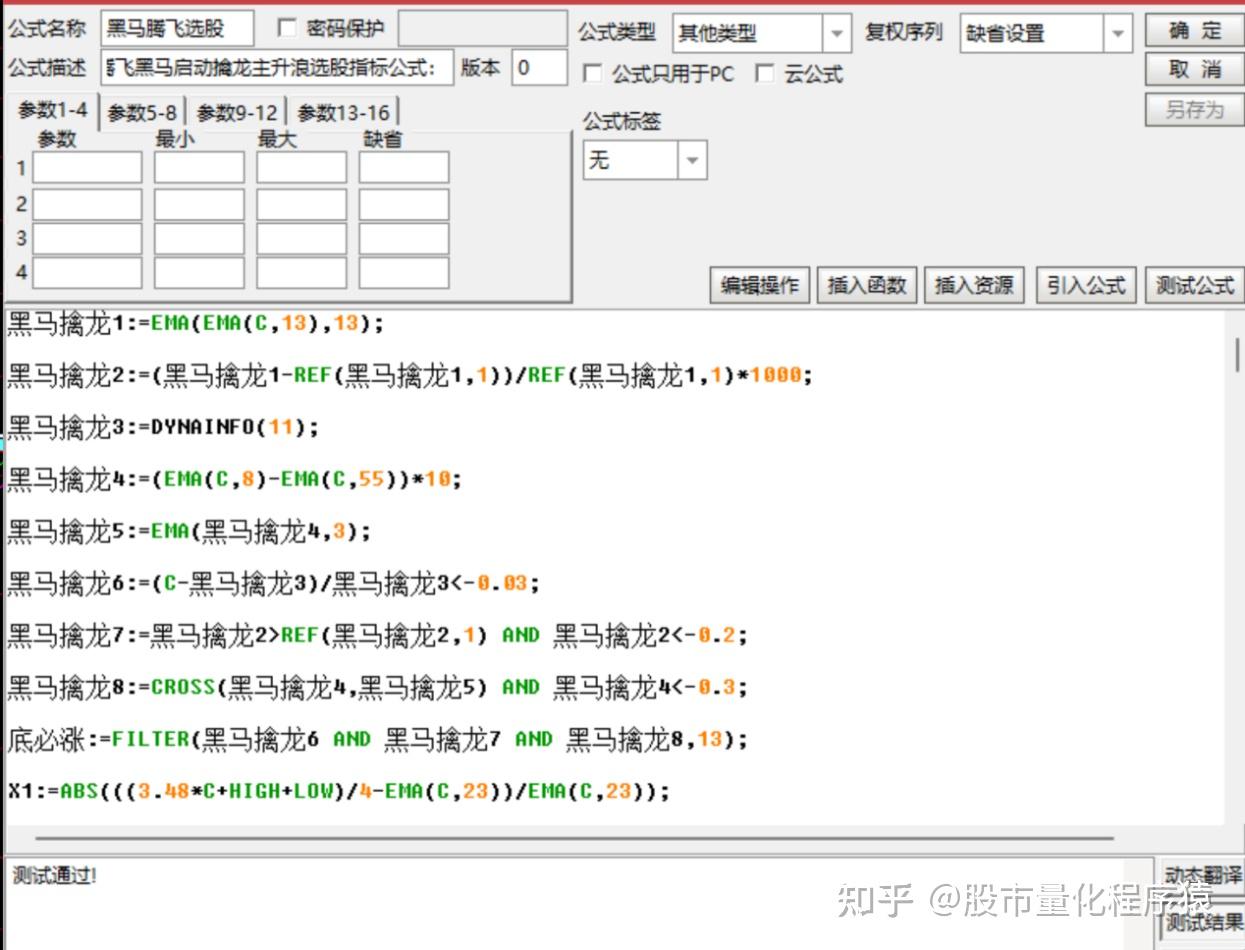Click the 公式描述 description field

(x=277, y=68)
